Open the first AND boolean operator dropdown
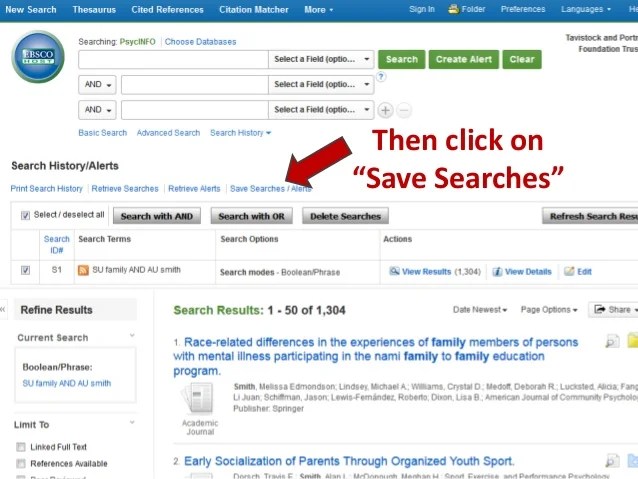Image resolution: width=638 pixels, height=479 pixels. (97, 85)
